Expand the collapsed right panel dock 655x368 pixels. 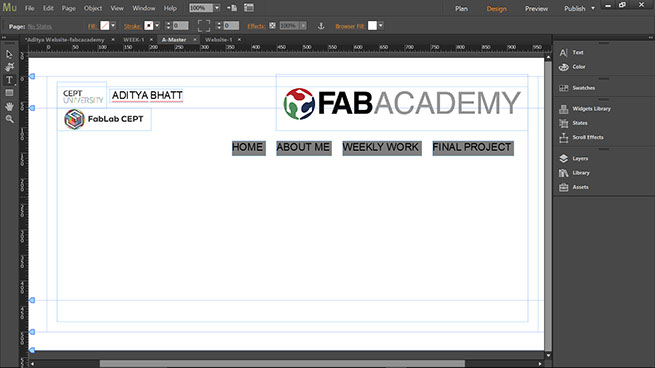tap(651, 38)
